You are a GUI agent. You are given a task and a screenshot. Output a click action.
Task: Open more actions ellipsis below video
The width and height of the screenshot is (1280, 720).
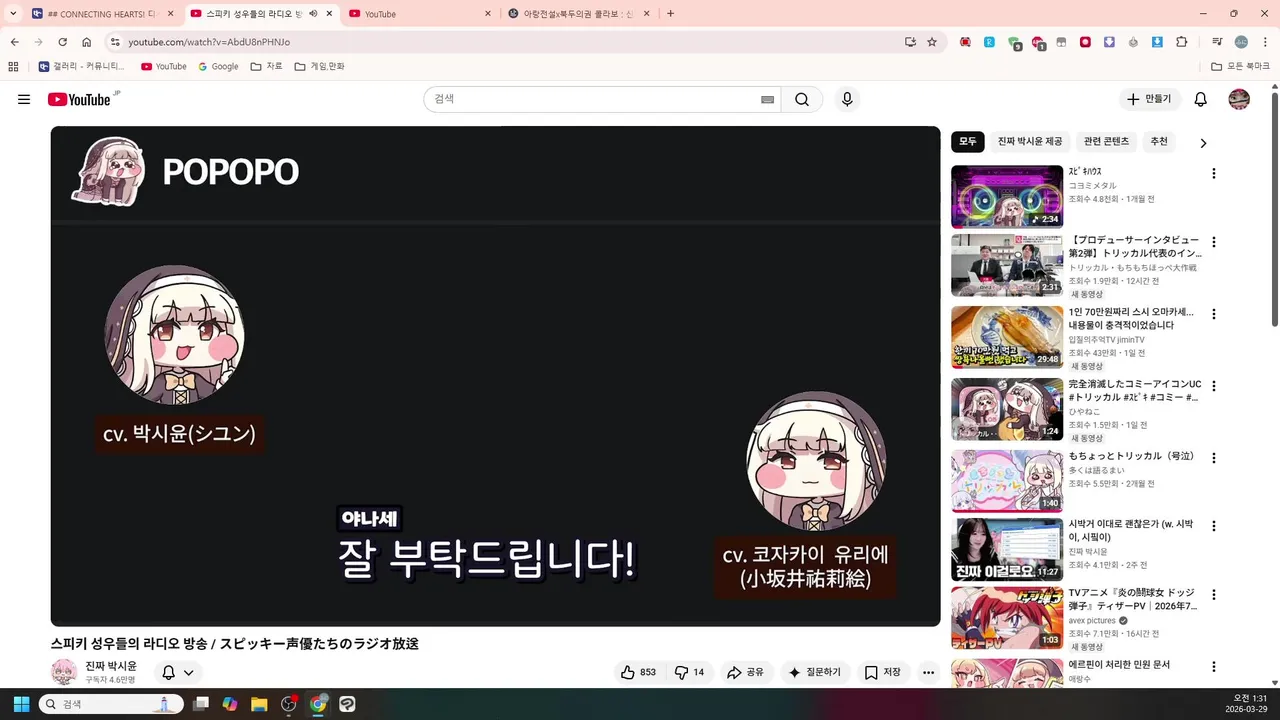[928, 672]
